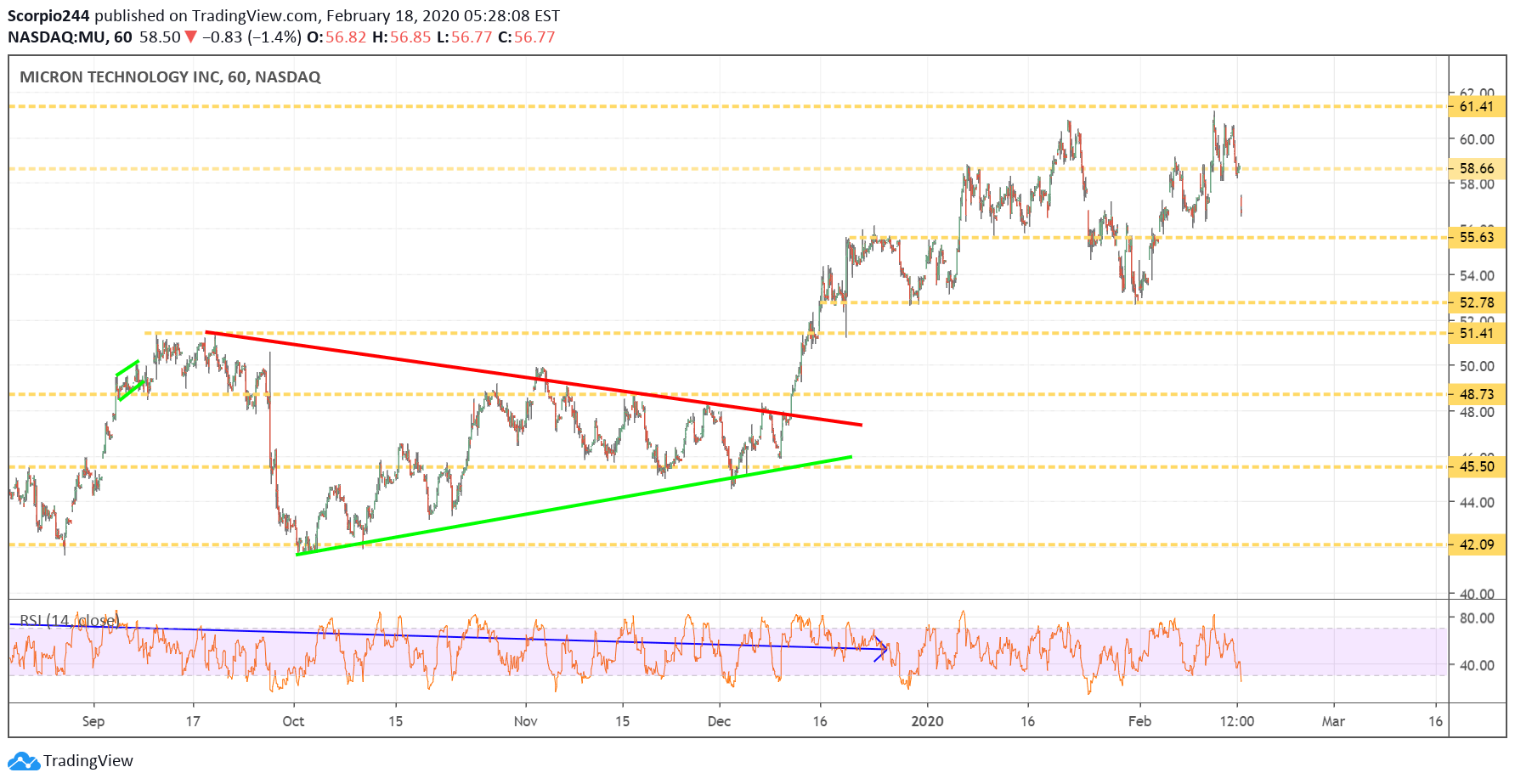Click the 60.00 price axis value
The width and height of the screenshot is (1515, 784).
coord(1477,139)
